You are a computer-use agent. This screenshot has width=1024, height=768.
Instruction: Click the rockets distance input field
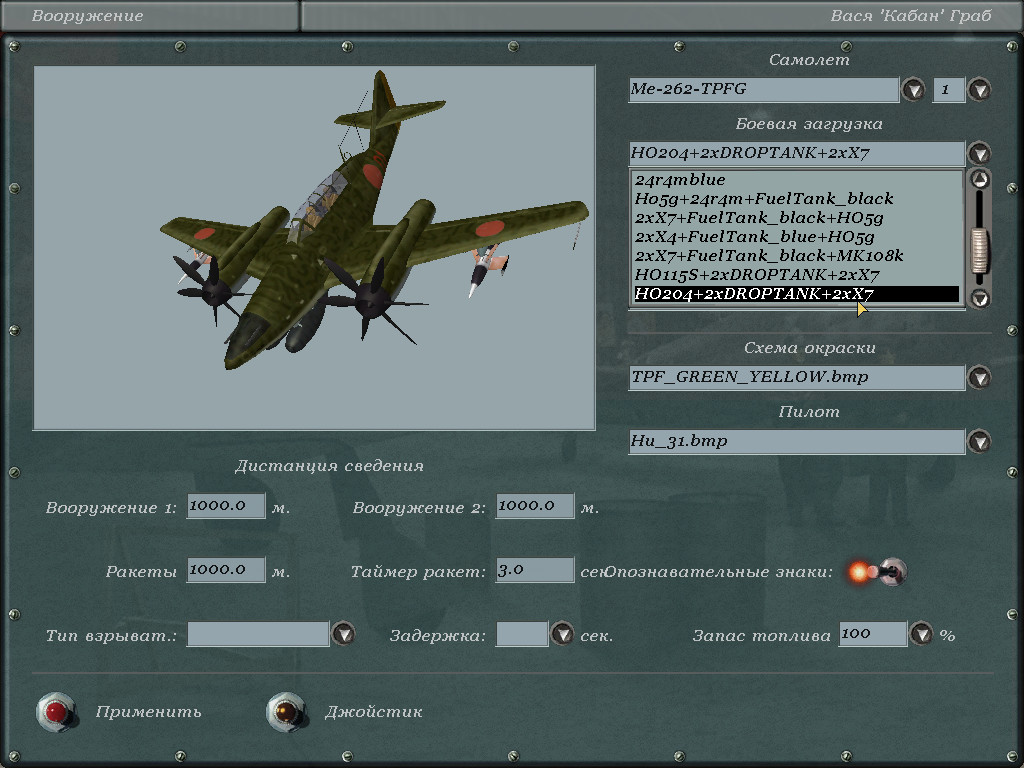coord(226,570)
